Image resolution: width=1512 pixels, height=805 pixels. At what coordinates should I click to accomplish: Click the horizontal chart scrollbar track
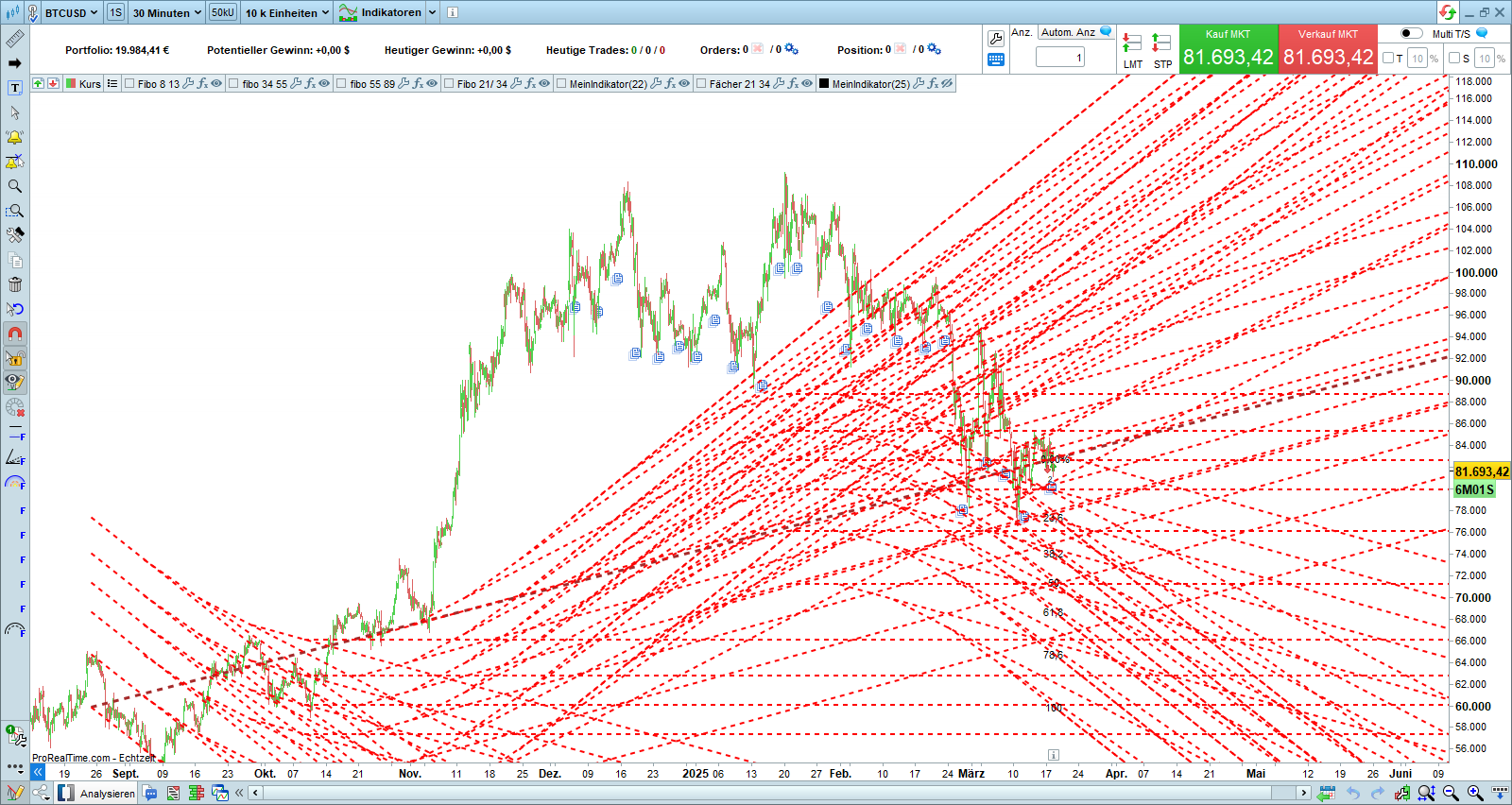coord(780,793)
